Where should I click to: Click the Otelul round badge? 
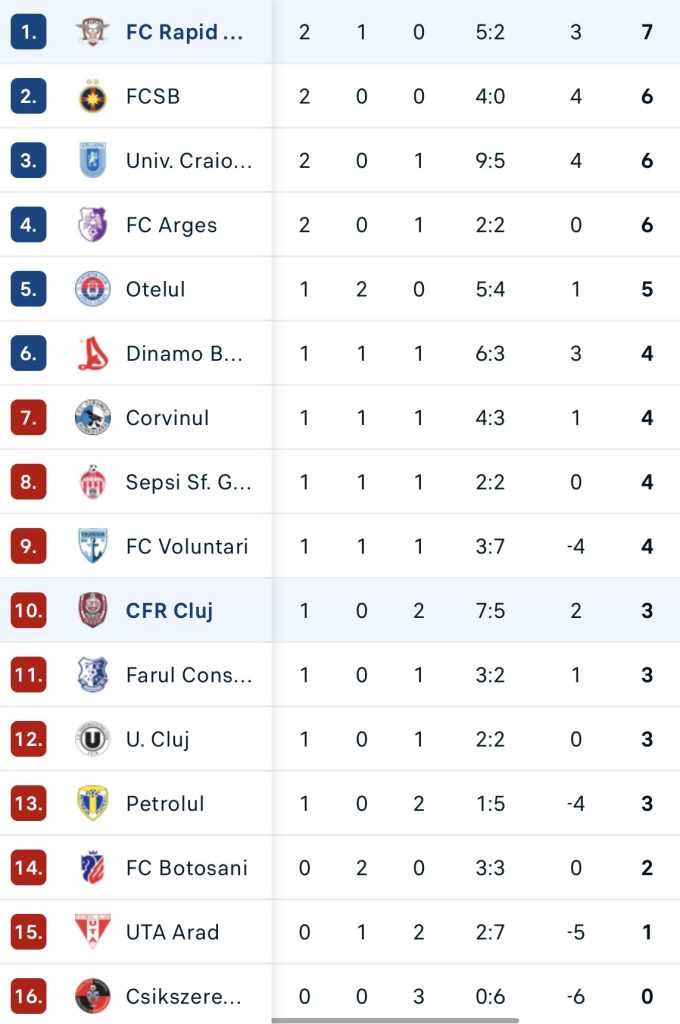point(92,289)
